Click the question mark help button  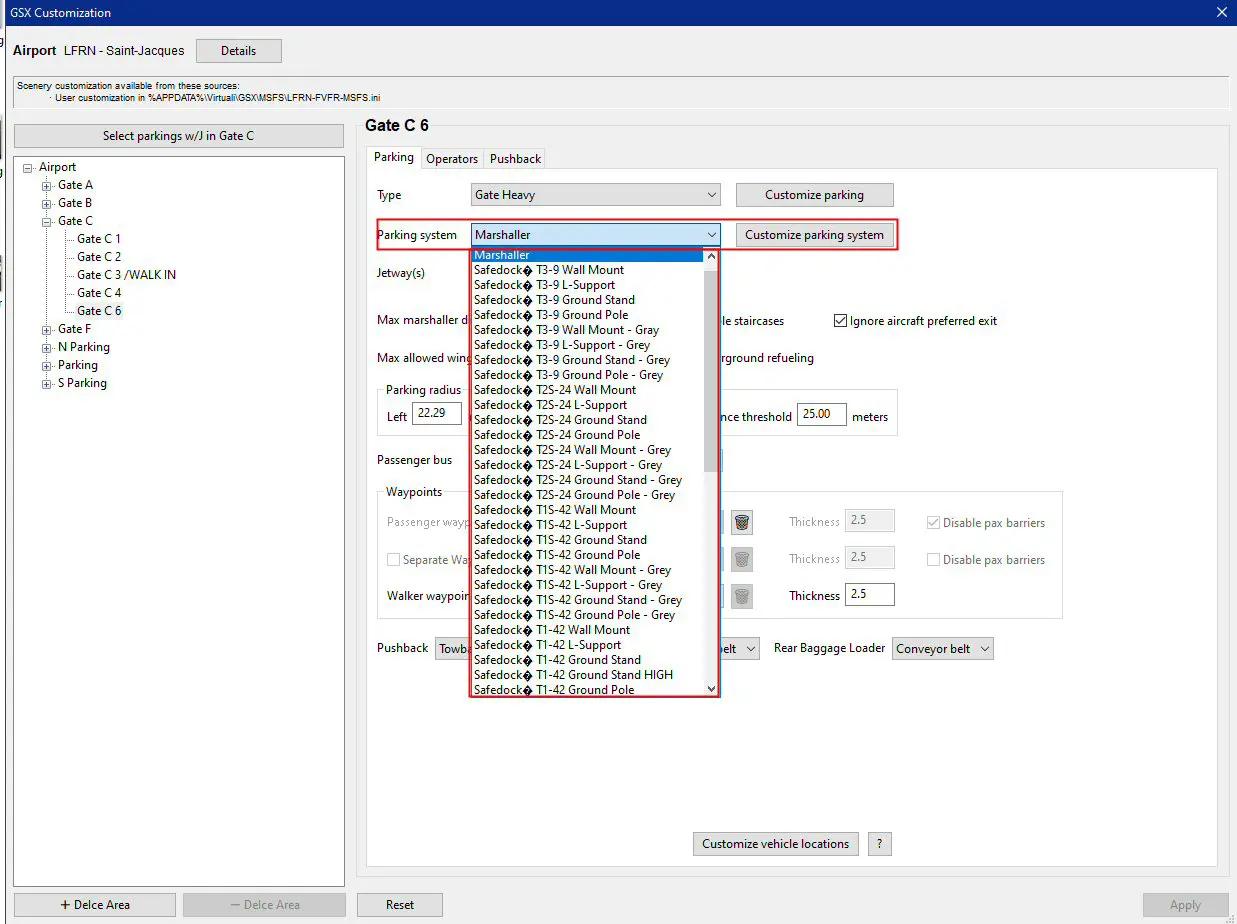tap(879, 844)
